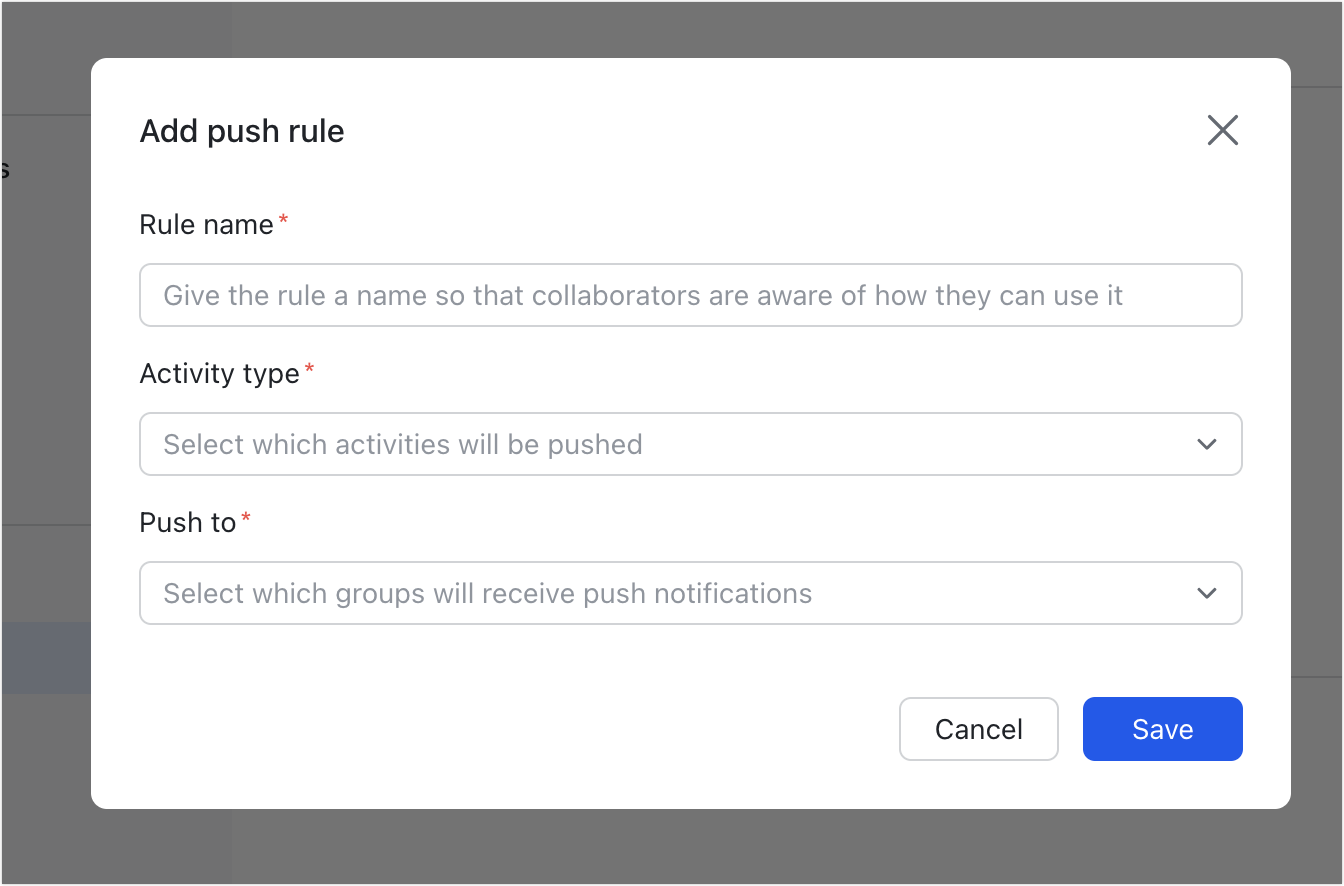Click the Rule name input field
Screen dimensions: 1344x886
690,295
